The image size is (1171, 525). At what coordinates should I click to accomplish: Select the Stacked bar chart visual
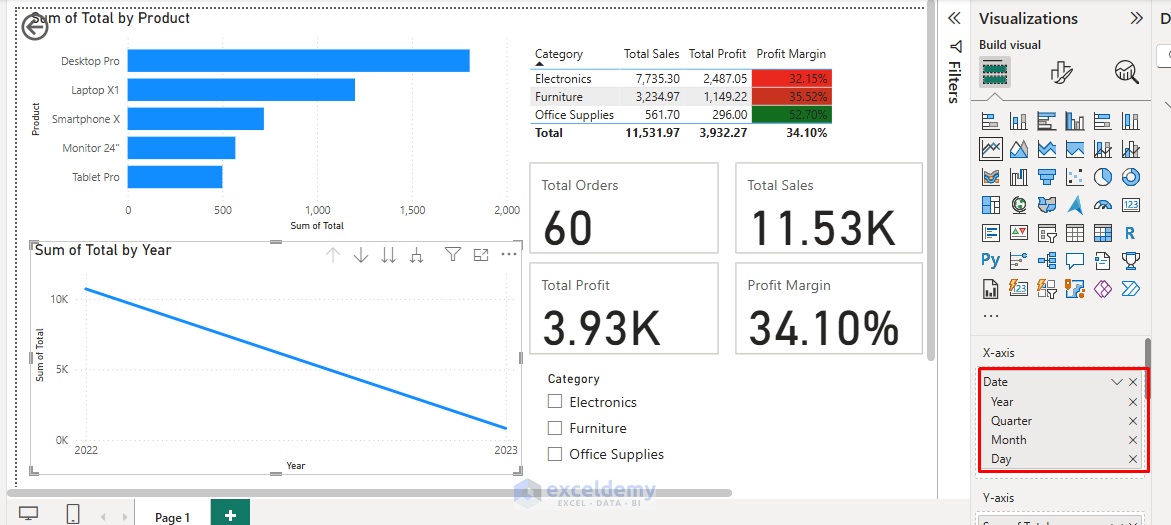click(991, 121)
